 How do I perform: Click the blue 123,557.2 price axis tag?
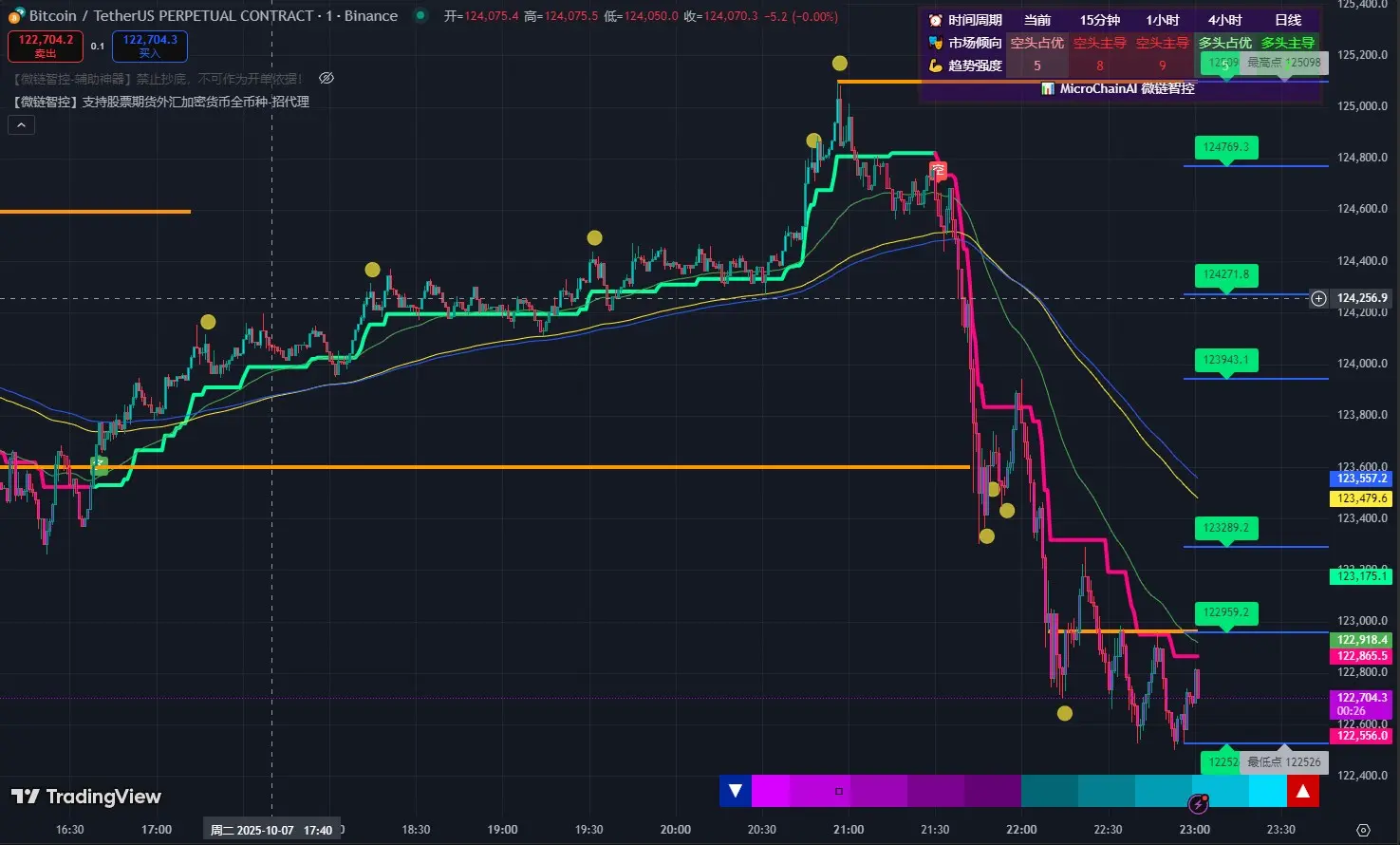1362,479
